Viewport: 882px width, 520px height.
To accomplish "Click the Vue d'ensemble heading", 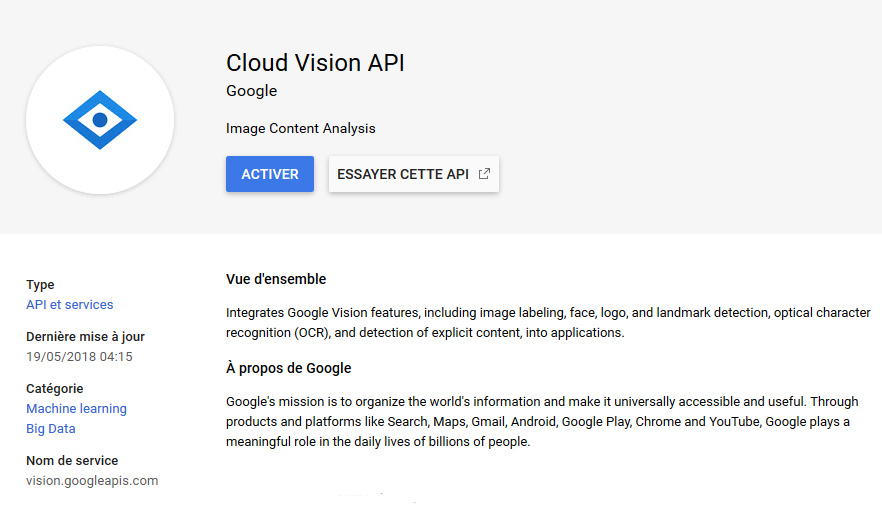I will [x=276, y=279].
